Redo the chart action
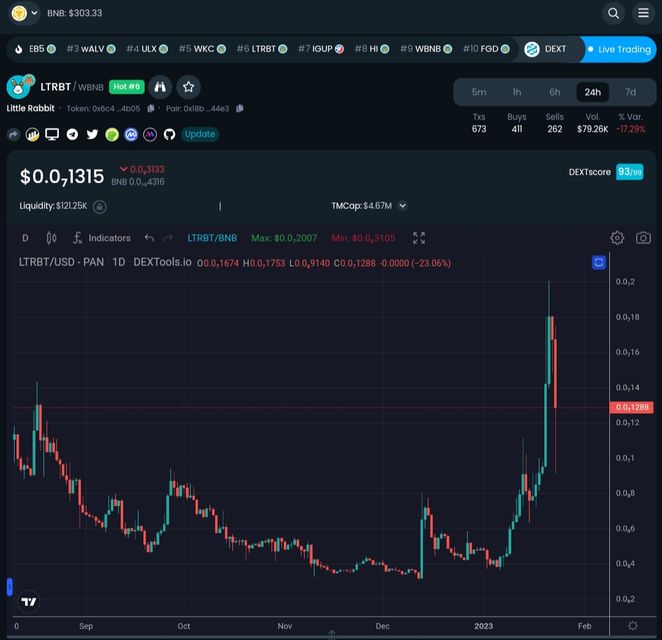 [168, 238]
